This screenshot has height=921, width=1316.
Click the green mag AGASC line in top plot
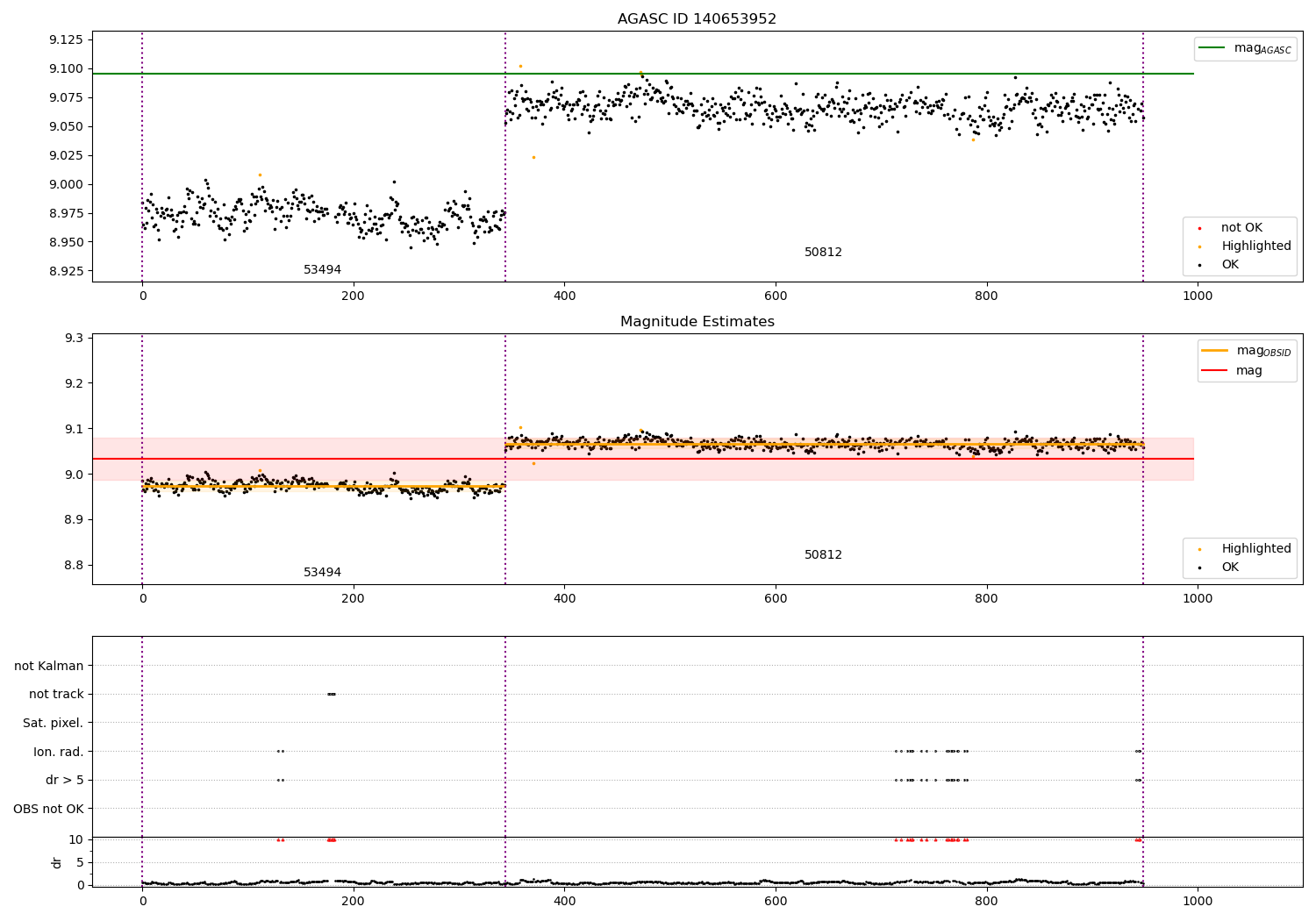click(643, 74)
